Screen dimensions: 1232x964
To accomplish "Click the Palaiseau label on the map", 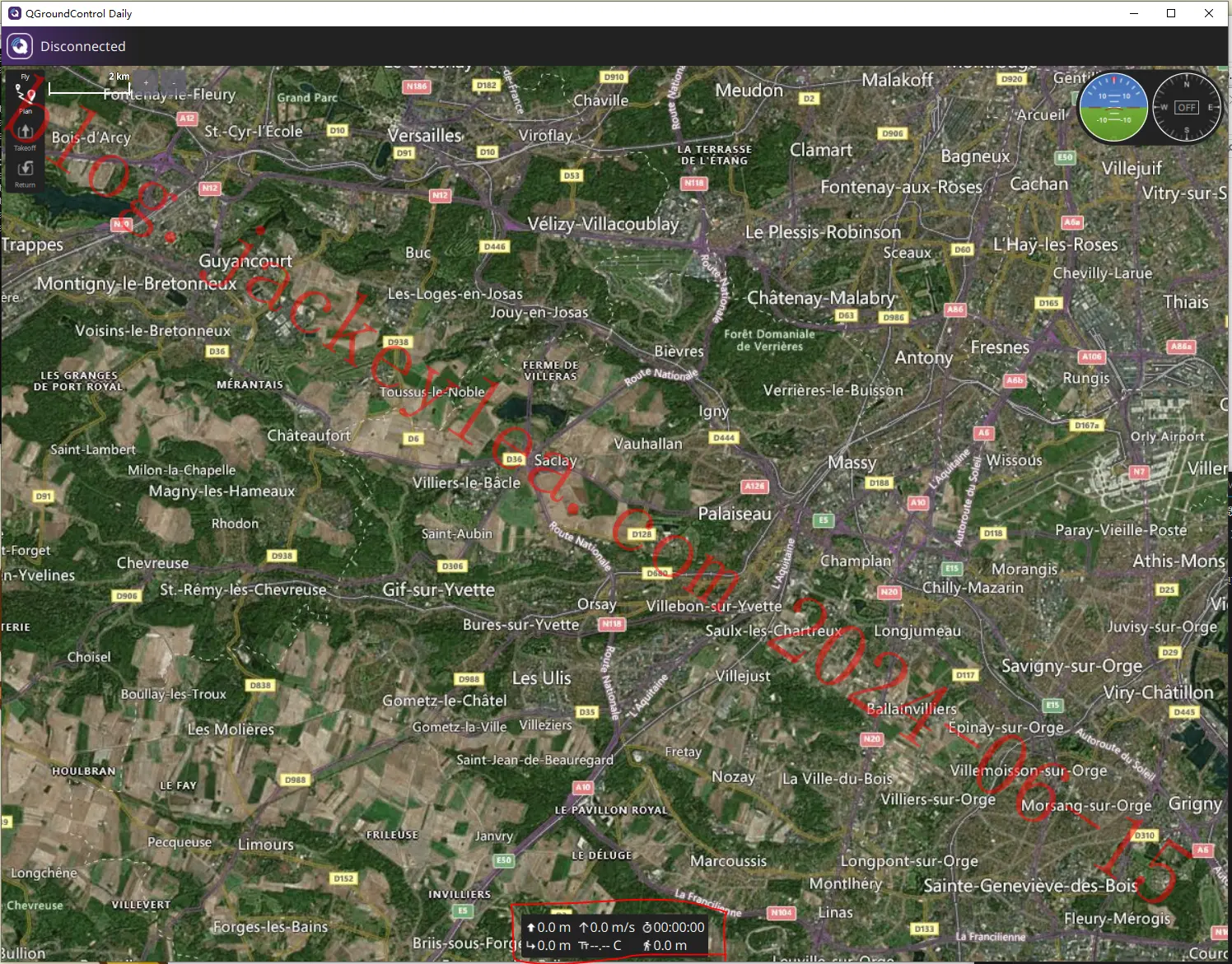I will [x=735, y=514].
